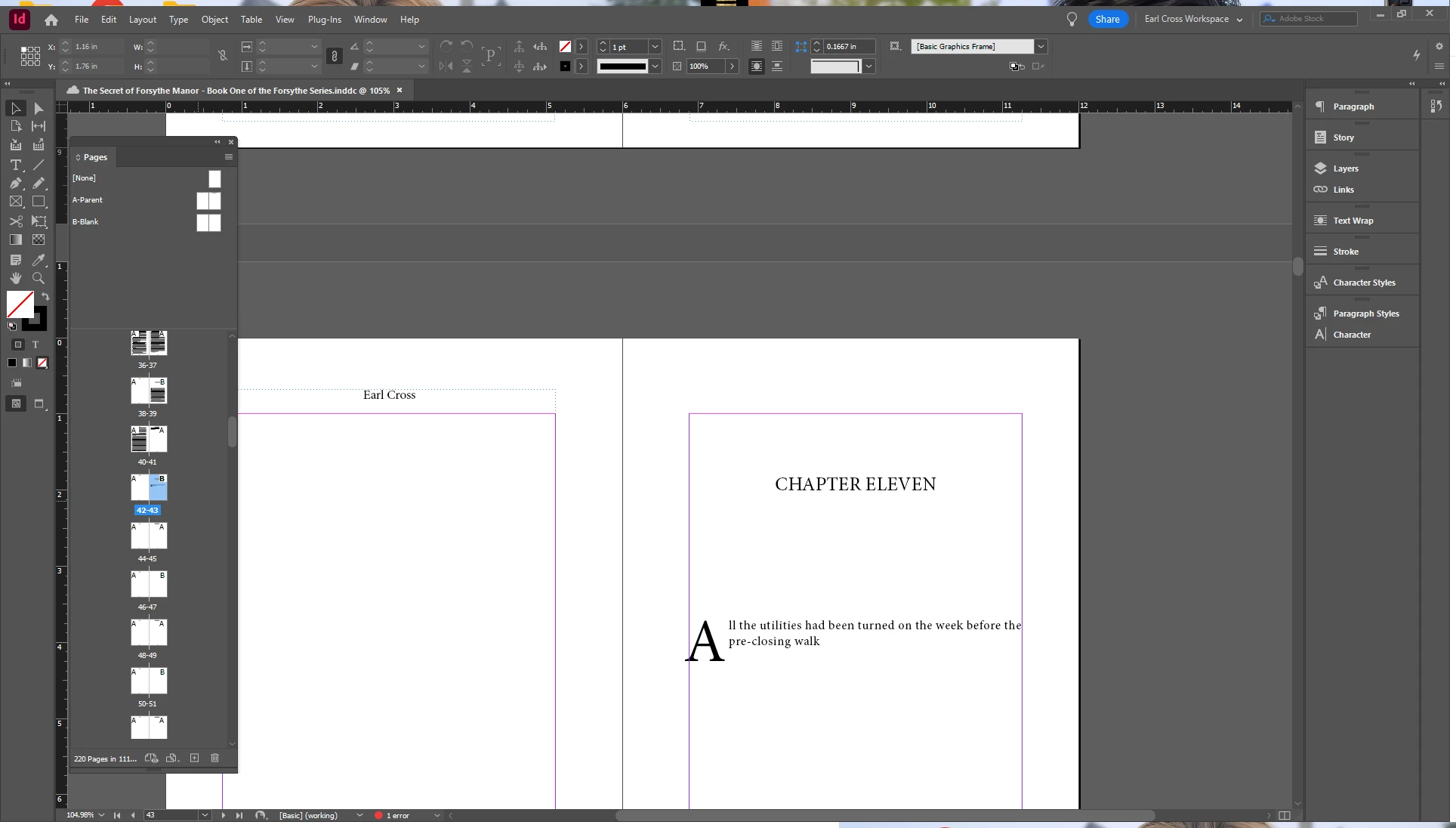
Task: Pick the Scissors tool
Action: [15, 221]
